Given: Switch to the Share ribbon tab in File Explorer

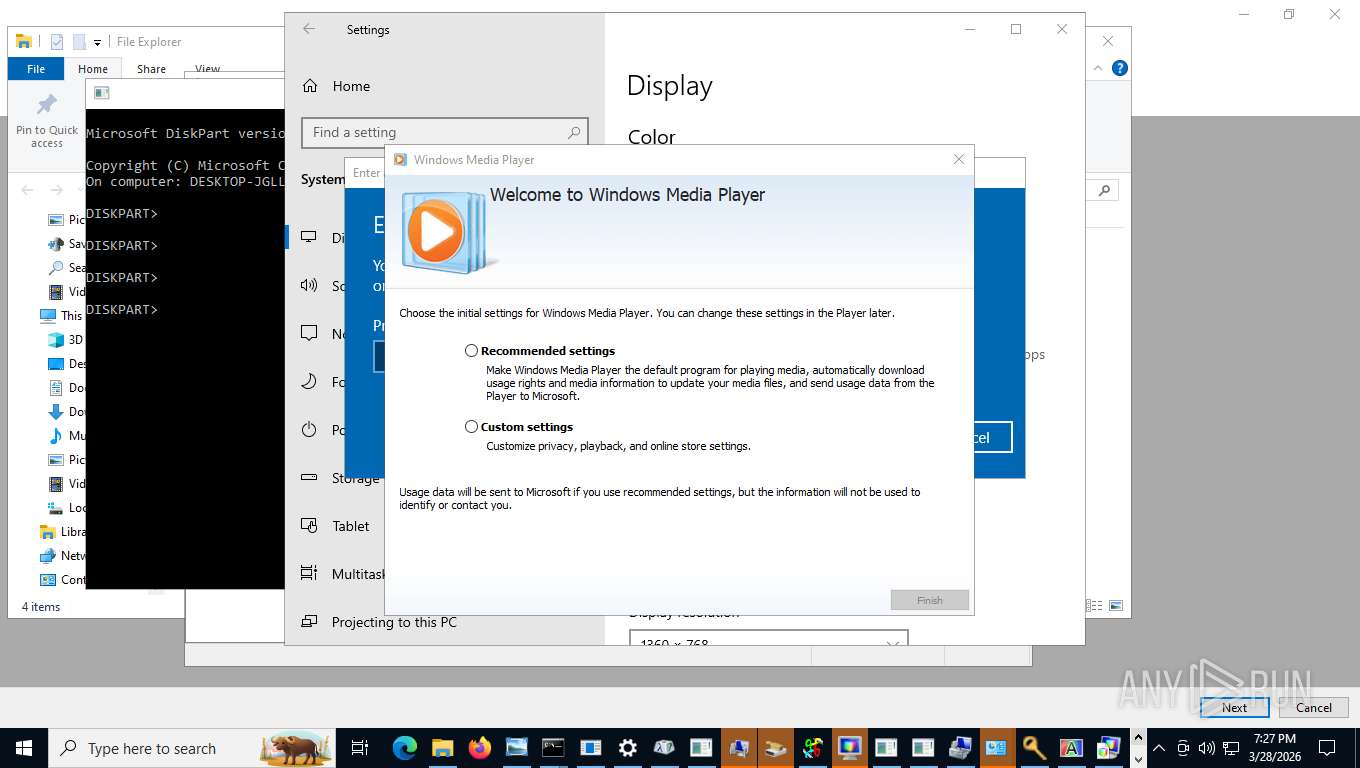Looking at the screenshot, I should 151,69.
